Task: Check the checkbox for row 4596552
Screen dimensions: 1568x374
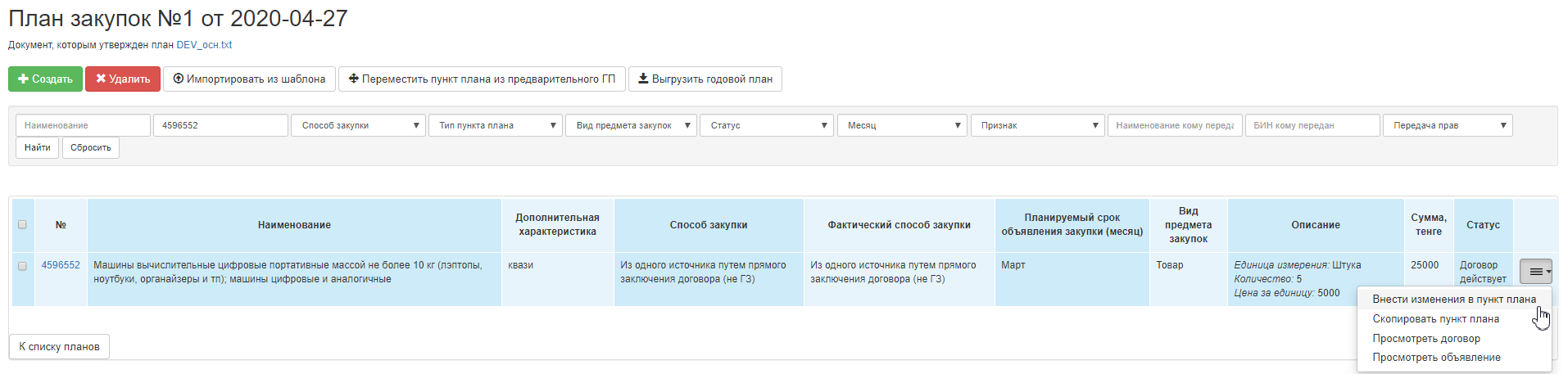Action: 22,266
